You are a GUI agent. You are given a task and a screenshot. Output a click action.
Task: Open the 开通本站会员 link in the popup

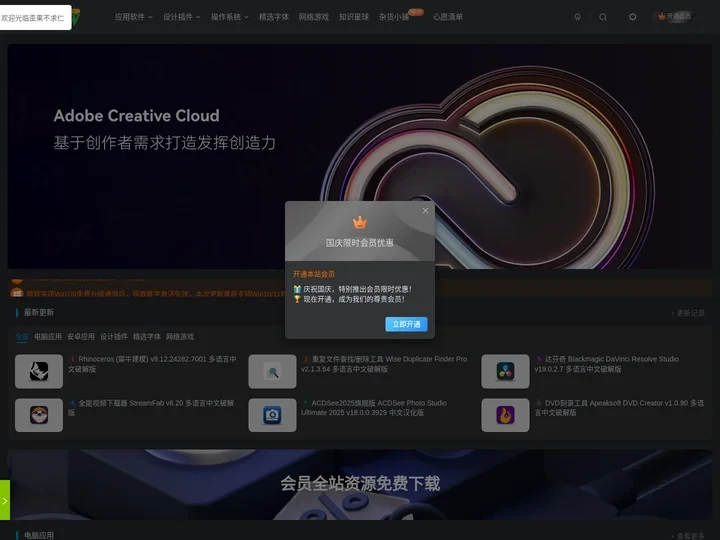point(314,274)
